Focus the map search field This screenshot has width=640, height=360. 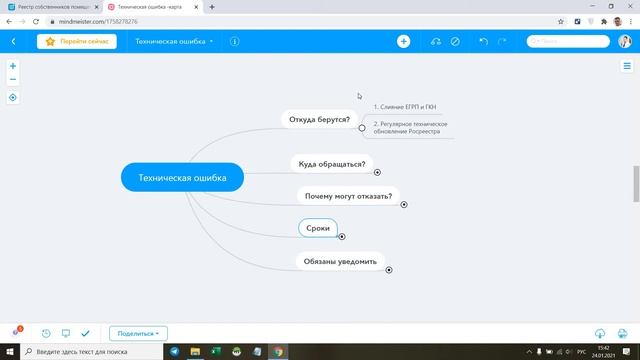(568, 41)
